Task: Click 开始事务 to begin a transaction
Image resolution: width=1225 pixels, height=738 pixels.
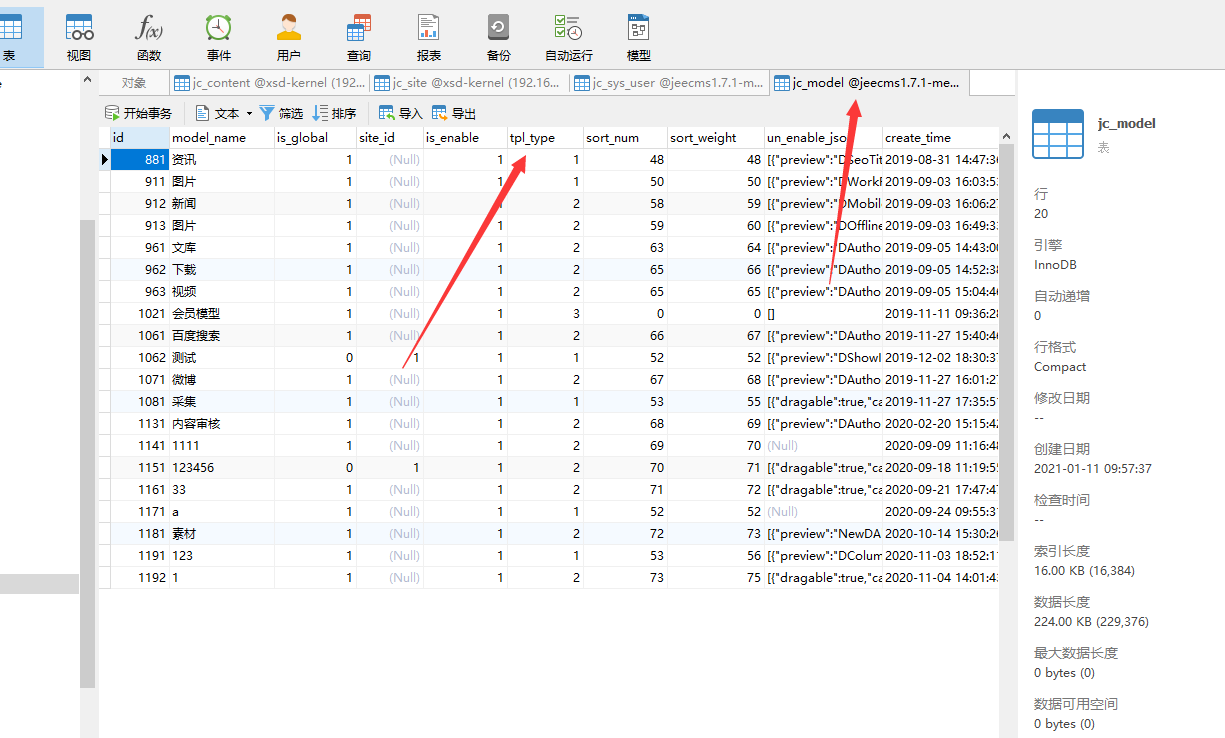Action: [x=139, y=114]
